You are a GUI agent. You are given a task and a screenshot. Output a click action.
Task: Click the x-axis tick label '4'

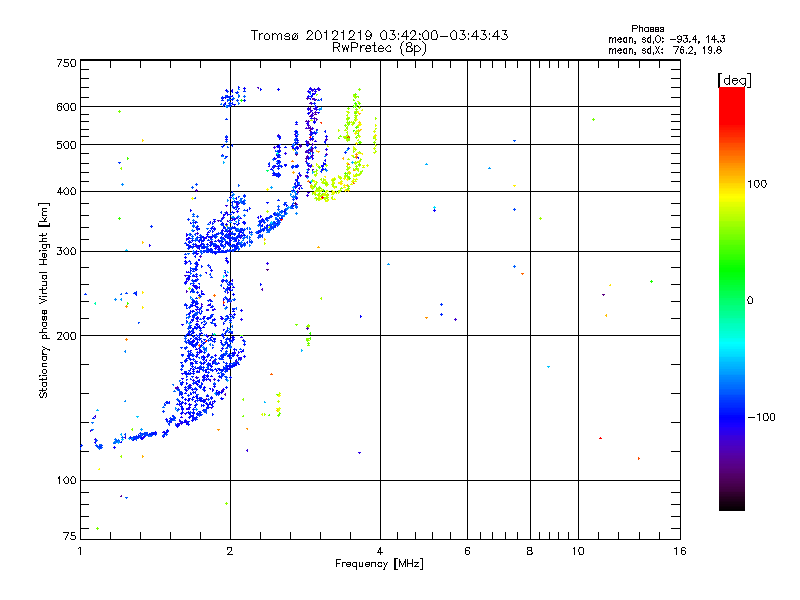tap(380, 551)
